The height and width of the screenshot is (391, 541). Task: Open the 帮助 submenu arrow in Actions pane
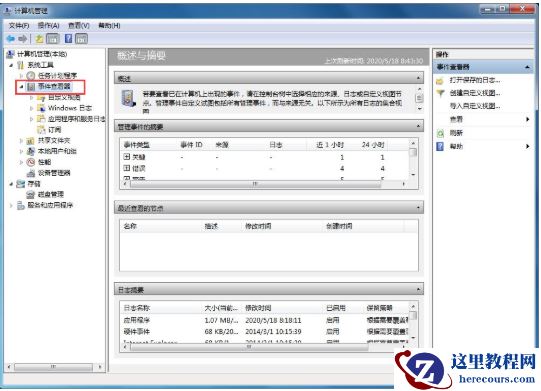coord(528,146)
